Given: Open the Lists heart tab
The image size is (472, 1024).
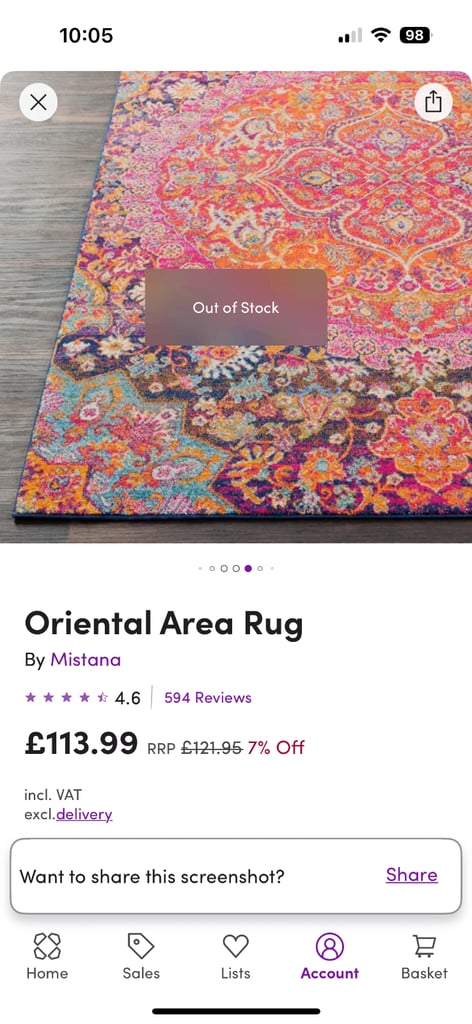Looking at the screenshot, I should [236, 956].
